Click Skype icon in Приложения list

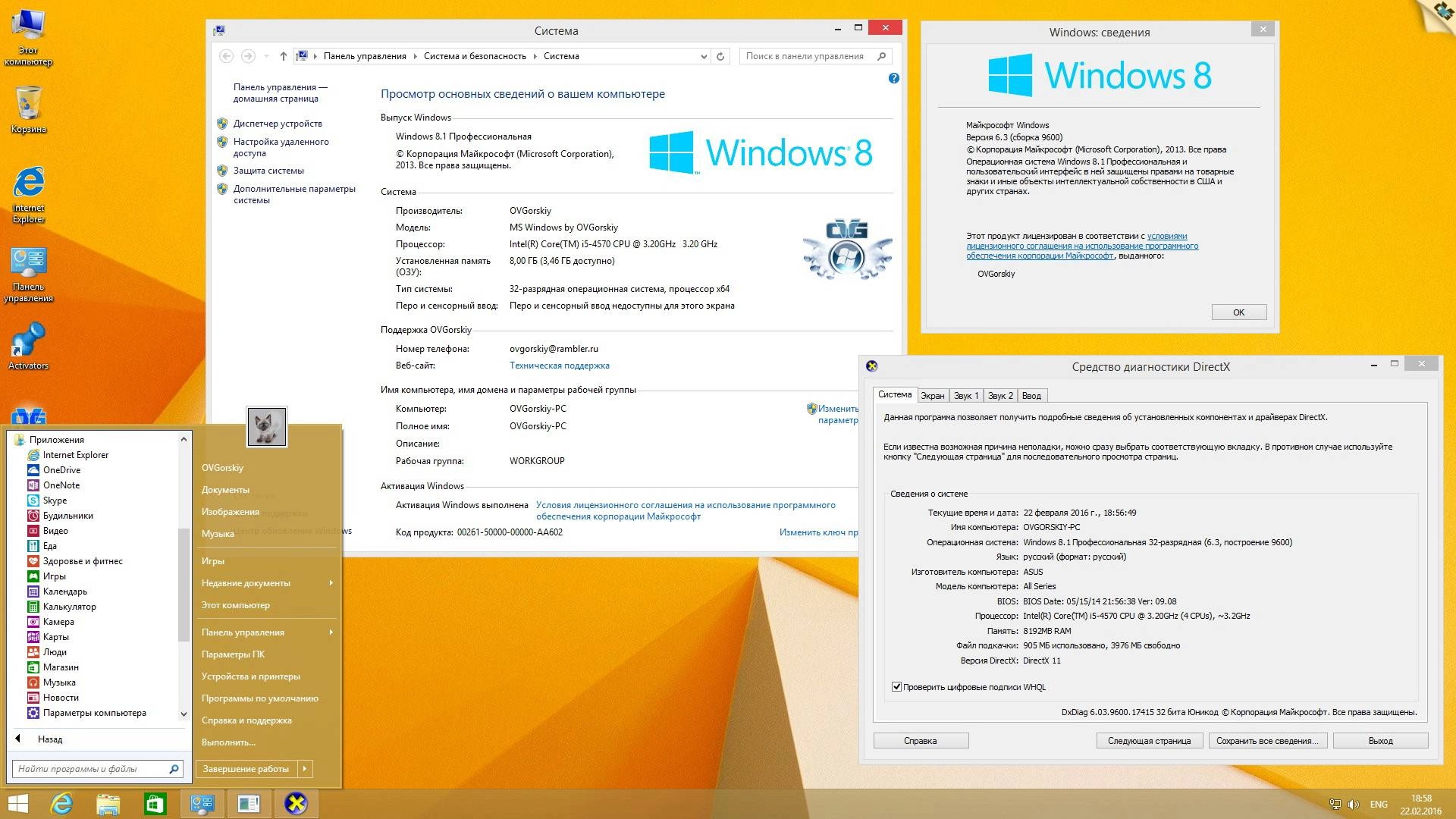(33, 500)
